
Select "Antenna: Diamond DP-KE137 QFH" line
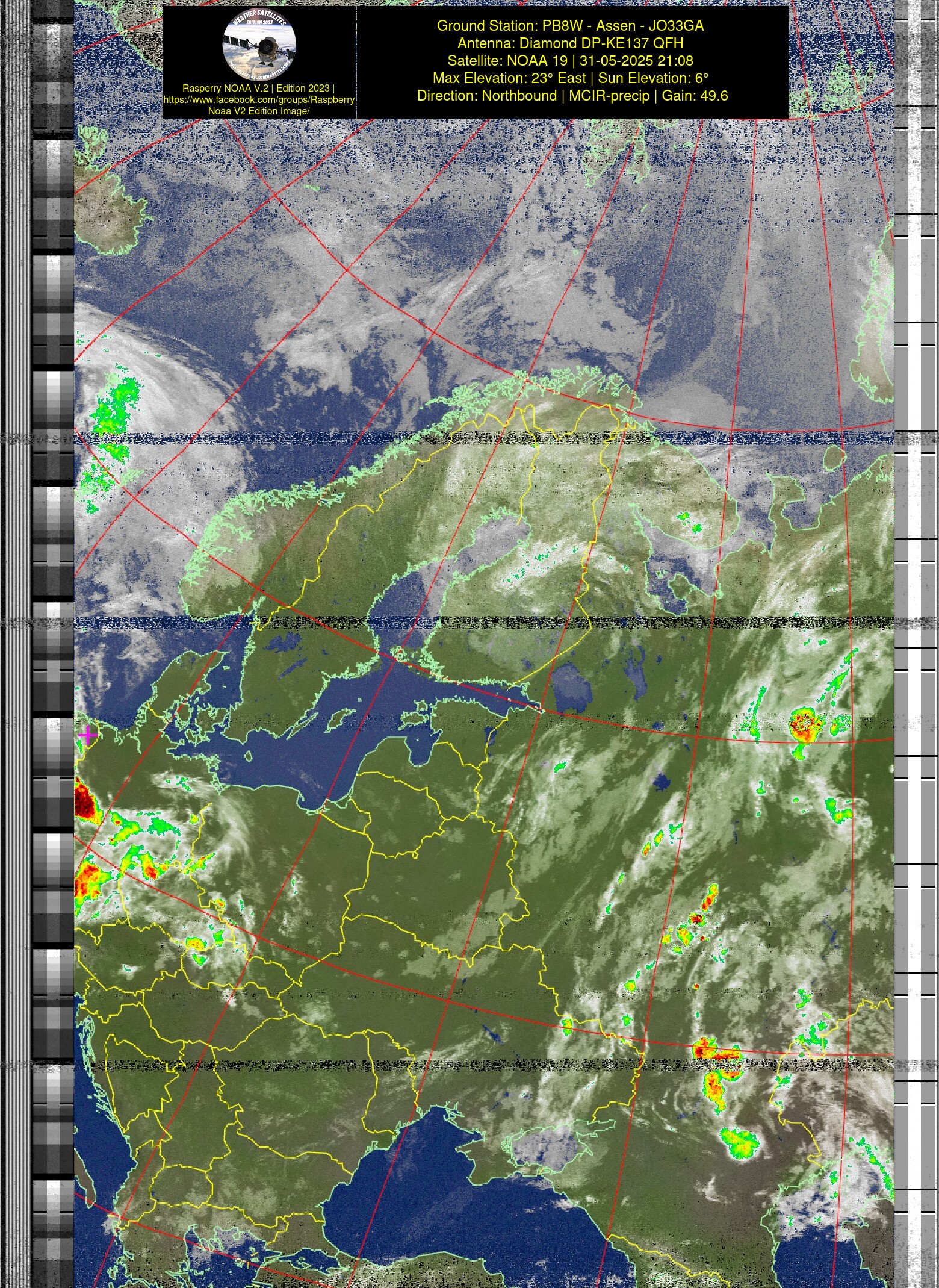571,43
